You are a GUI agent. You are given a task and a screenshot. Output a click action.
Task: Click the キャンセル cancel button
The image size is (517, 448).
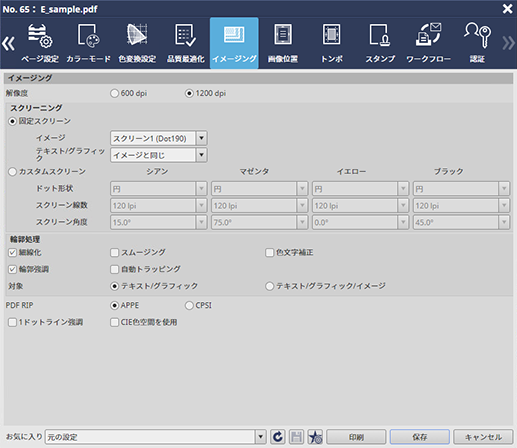click(x=483, y=437)
